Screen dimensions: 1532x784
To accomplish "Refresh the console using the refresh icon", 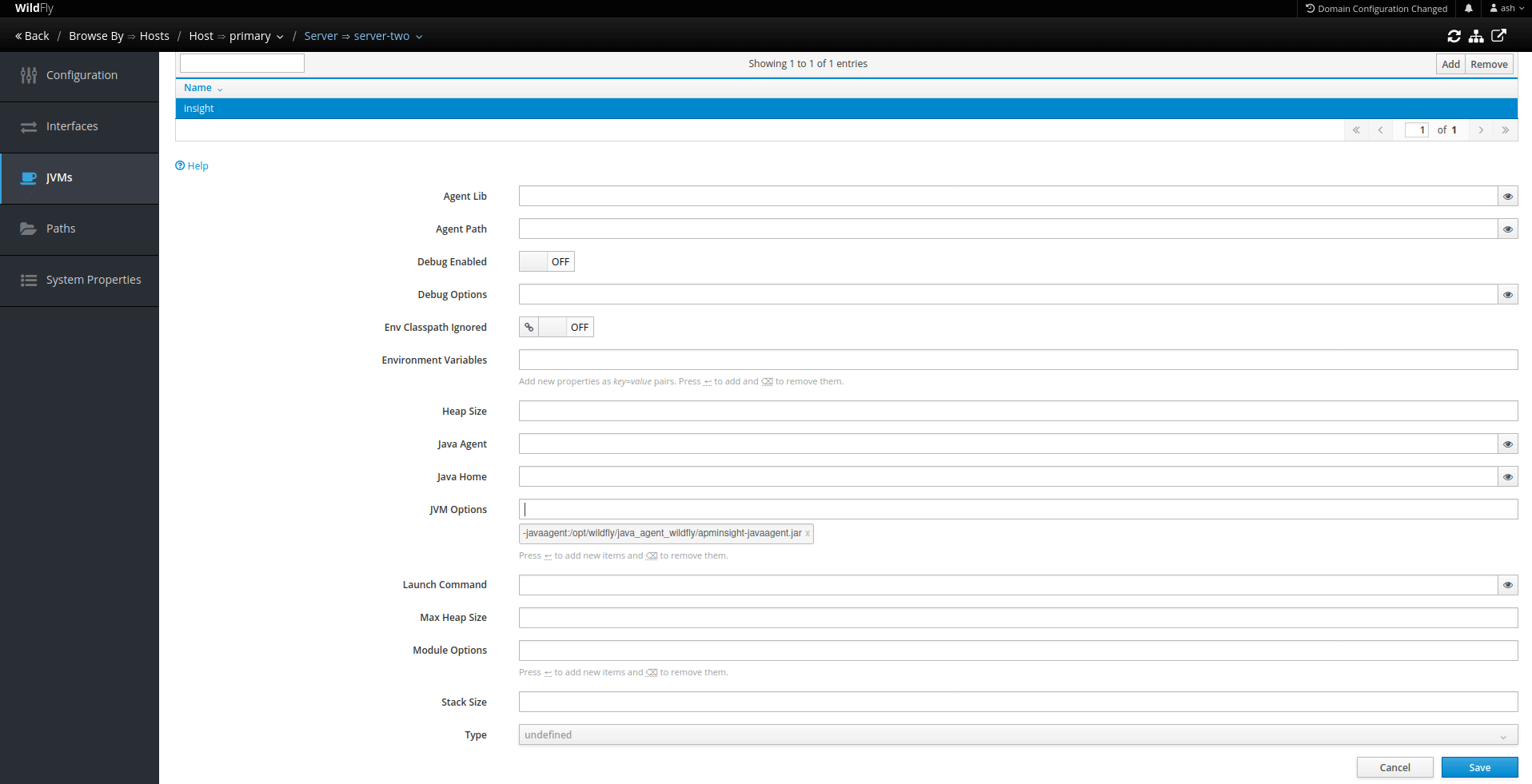I will click(x=1454, y=36).
